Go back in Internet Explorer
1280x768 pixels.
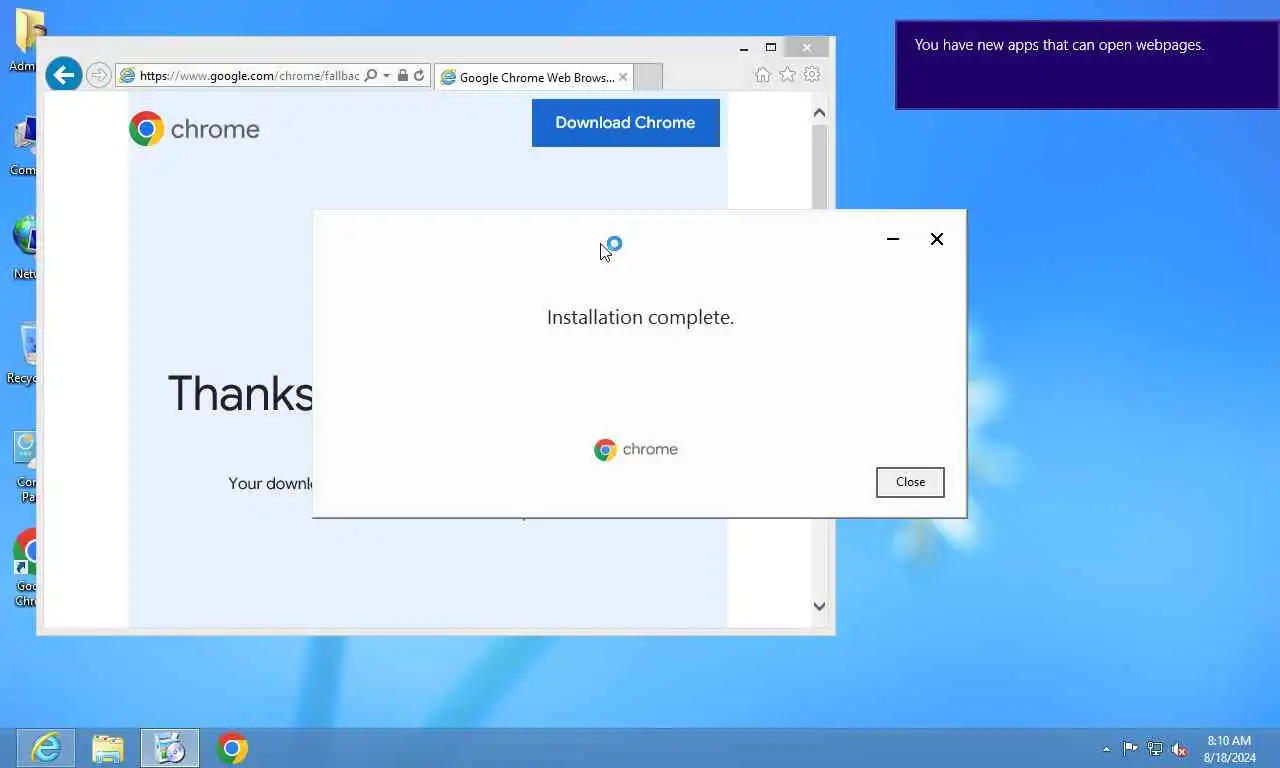(x=63, y=74)
